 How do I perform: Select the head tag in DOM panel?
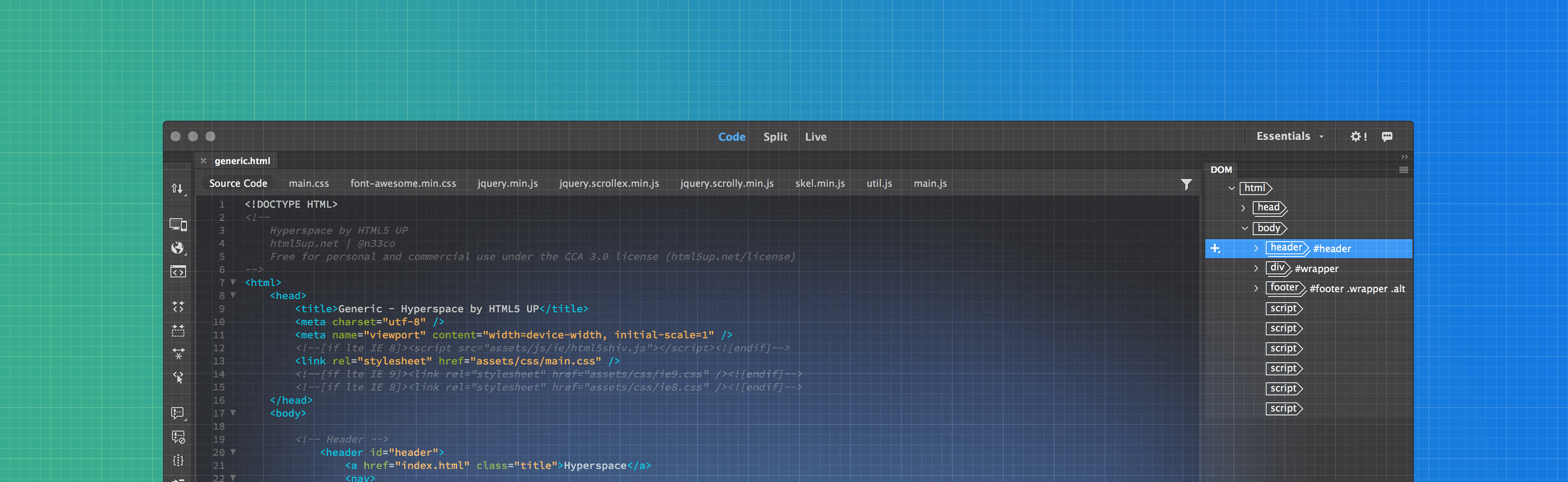pos(1270,208)
